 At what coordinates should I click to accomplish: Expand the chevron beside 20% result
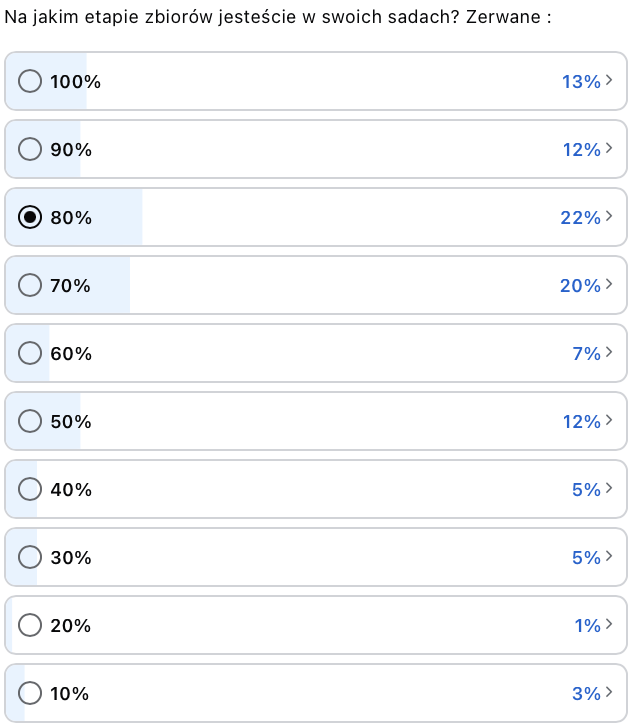[x=609, y=625]
